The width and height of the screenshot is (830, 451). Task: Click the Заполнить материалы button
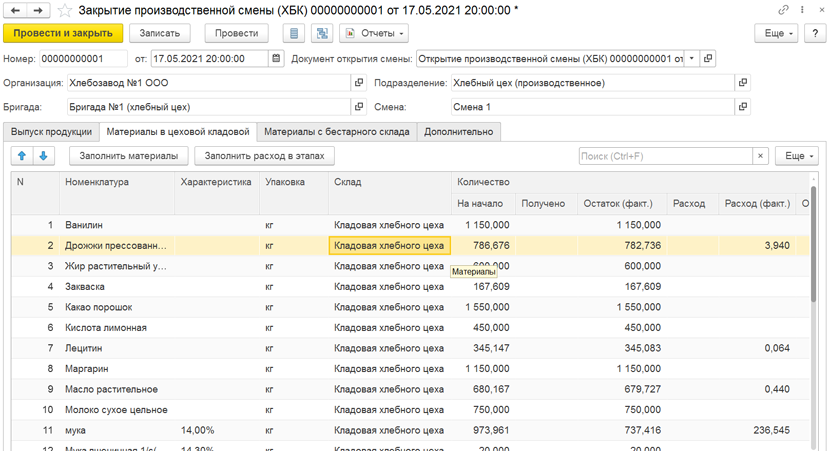(129, 156)
